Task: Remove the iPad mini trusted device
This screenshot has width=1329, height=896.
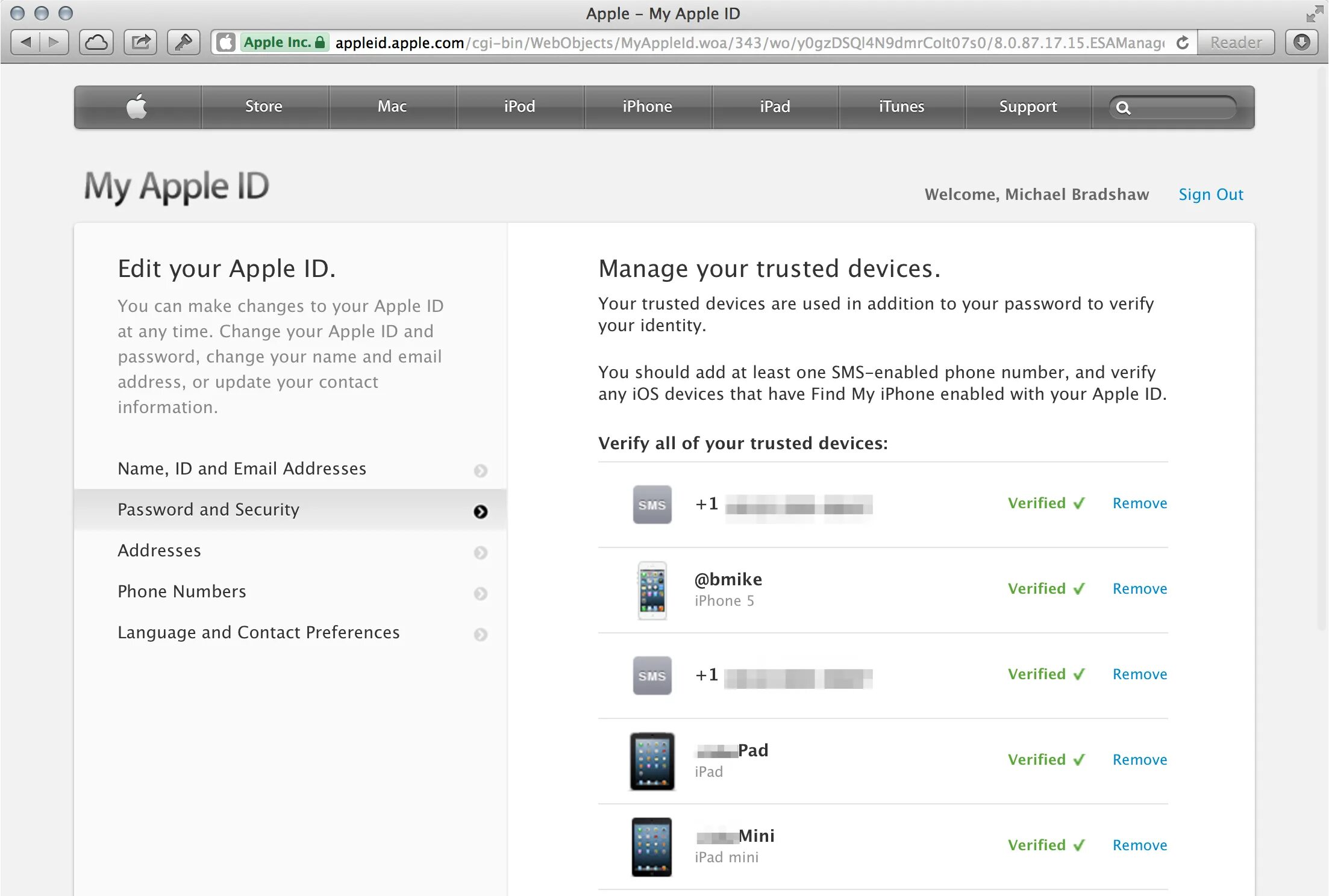Action: (x=1140, y=845)
